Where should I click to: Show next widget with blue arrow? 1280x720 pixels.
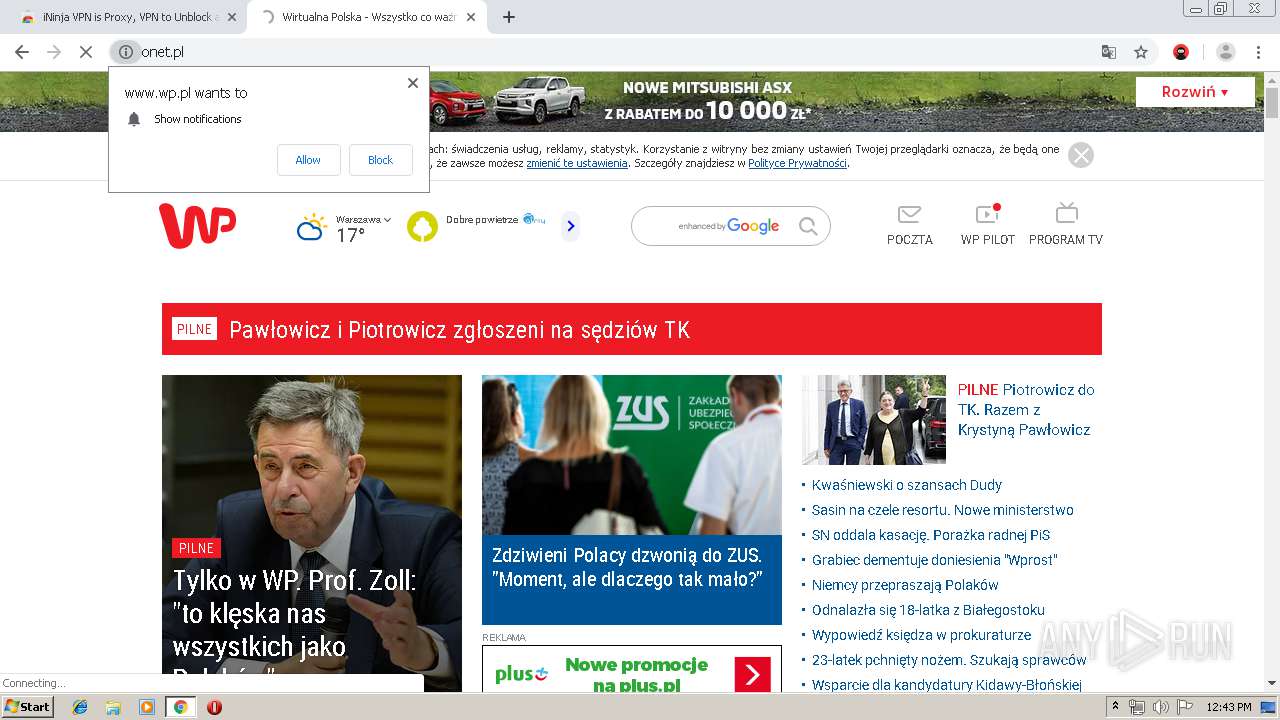[x=571, y=227]
